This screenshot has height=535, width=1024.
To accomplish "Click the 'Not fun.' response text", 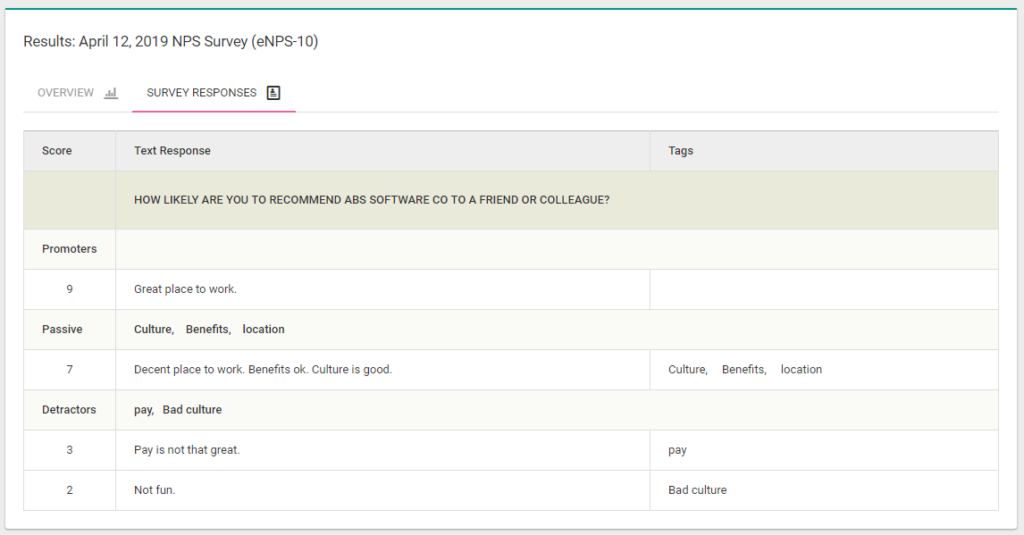I will [154, 490].
